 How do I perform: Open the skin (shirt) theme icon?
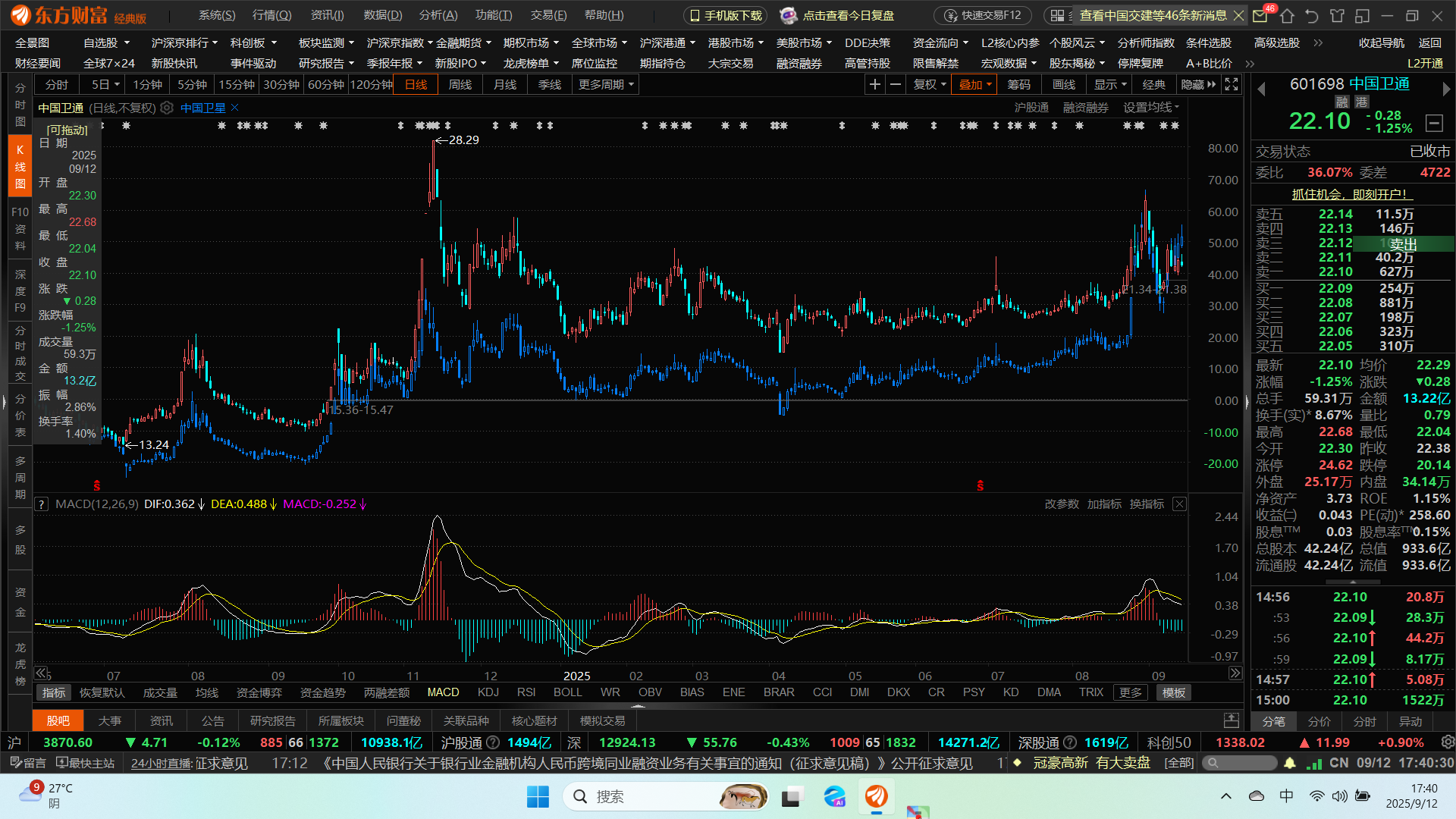point(1337,15)
